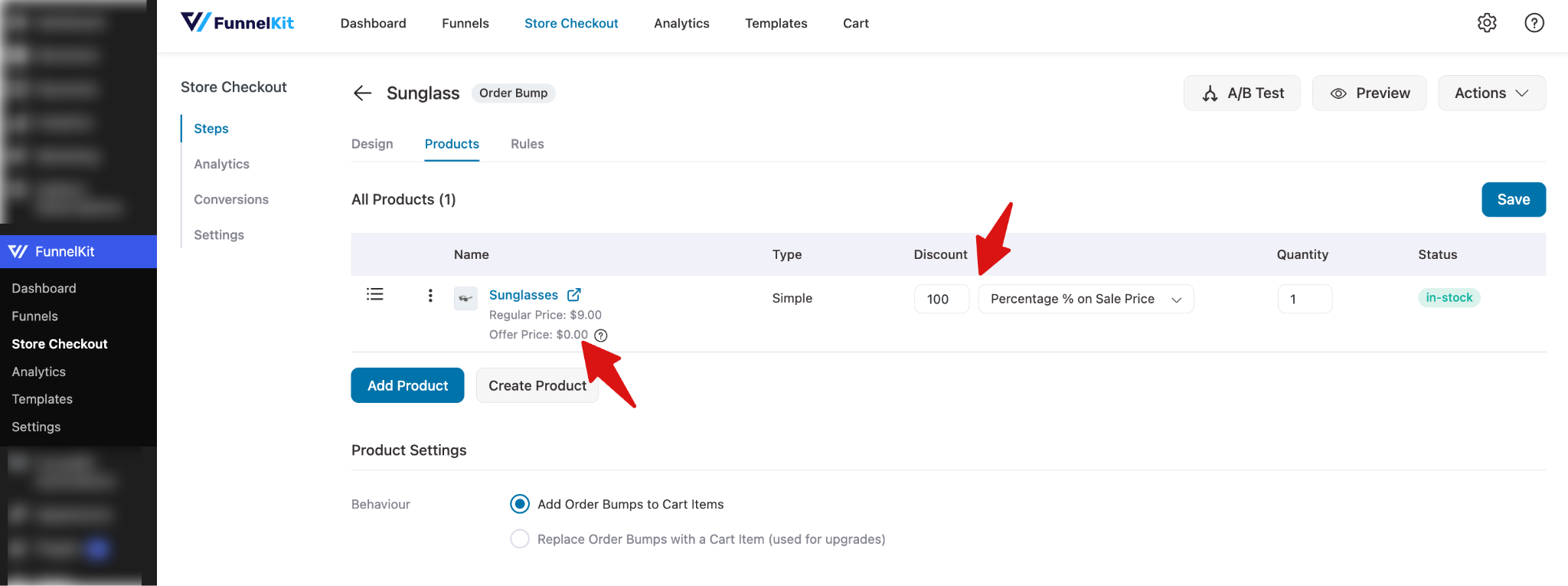Open the three-dot menu for Sunglasses

click(430, 296)
